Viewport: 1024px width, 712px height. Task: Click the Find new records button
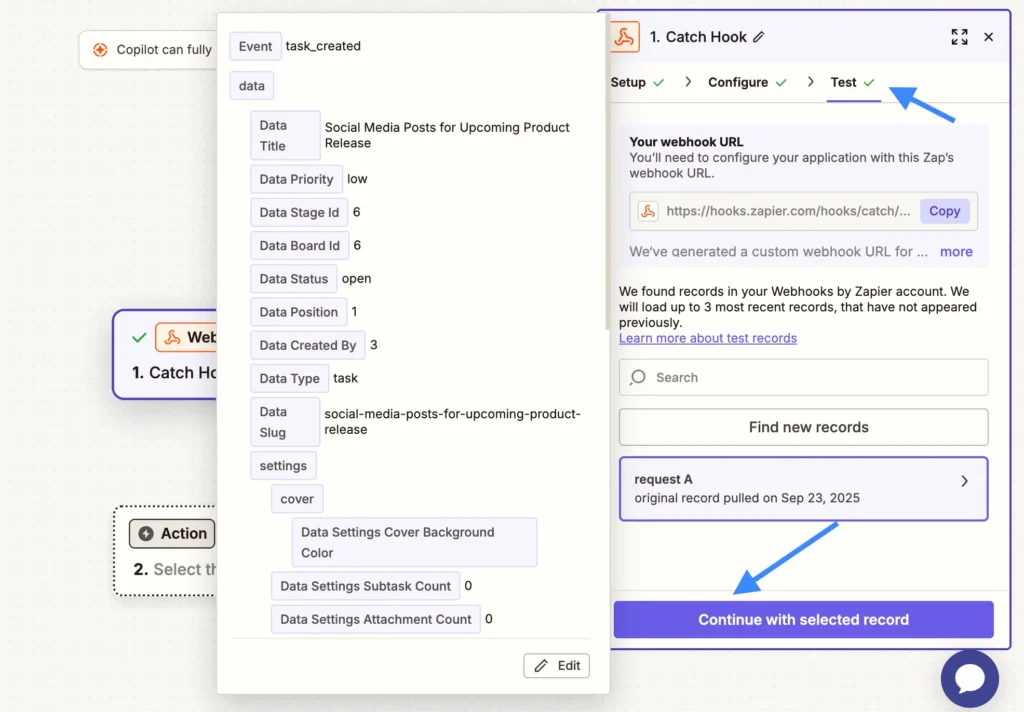click(x=803, y=427)
